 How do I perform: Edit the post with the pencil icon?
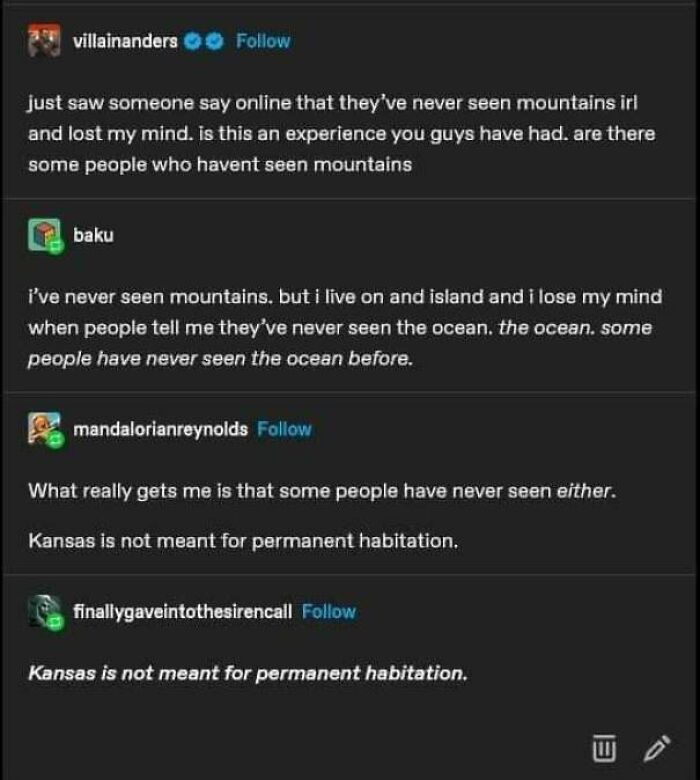[656, 747]
